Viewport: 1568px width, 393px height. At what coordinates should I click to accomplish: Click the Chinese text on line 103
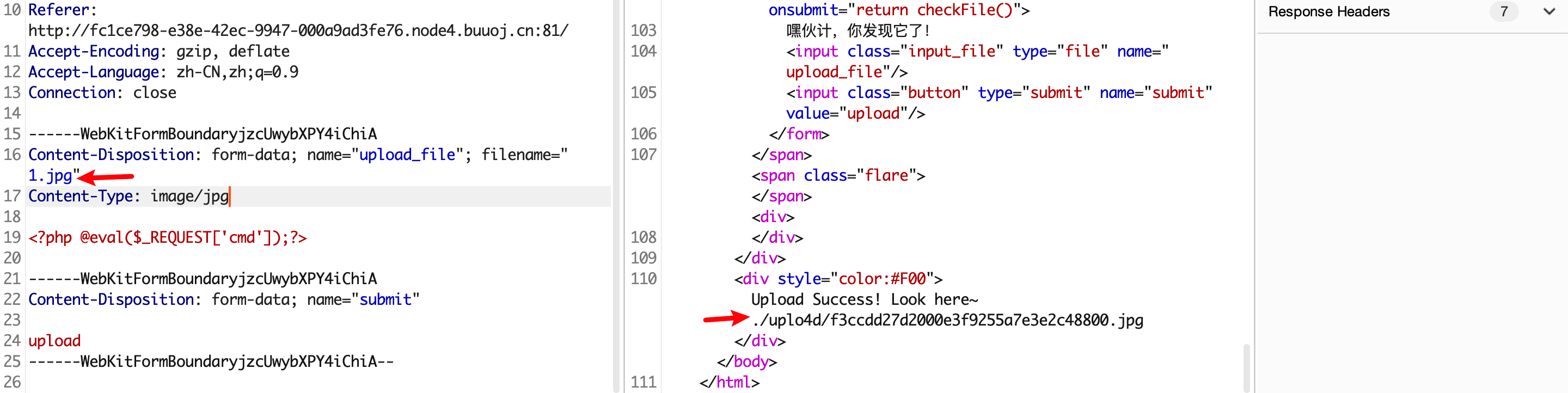pyautogui.click(x=857, y=30)
